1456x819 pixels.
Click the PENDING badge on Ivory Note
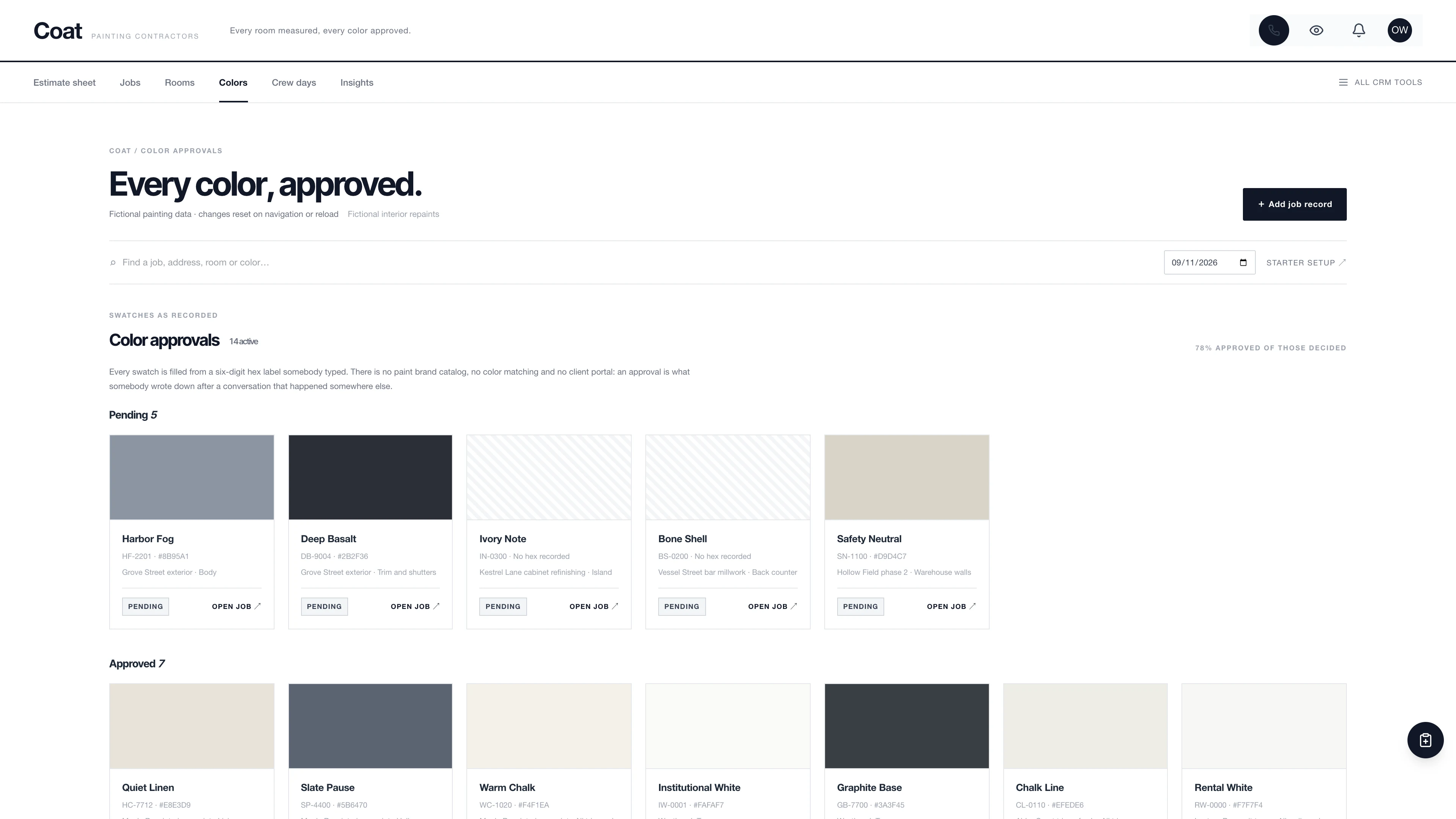(x=503, y=607)
